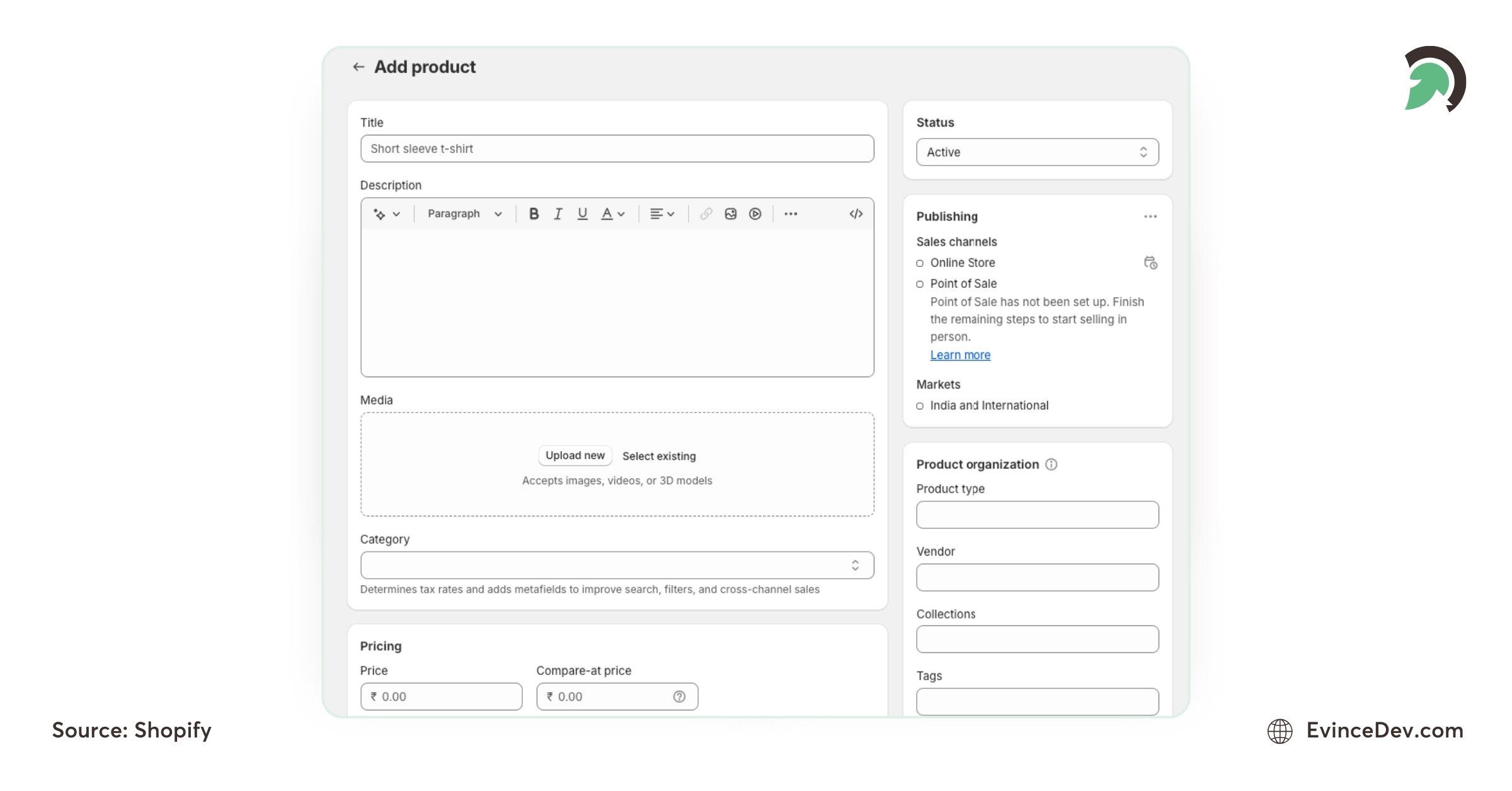
Task: Toggle the India and International market
Action: (920, 405)
